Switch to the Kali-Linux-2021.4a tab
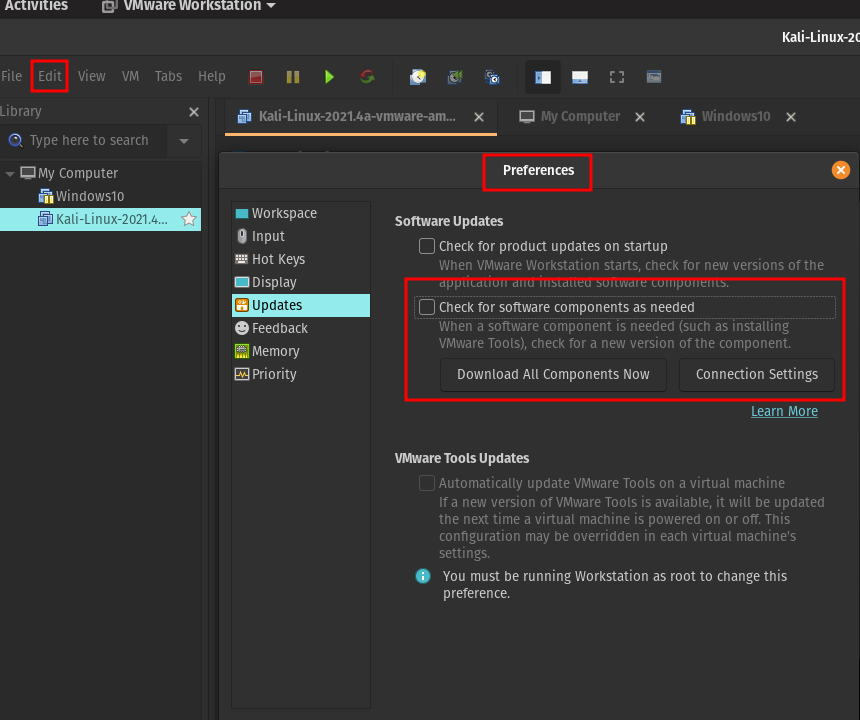 [x=360, y=117]
